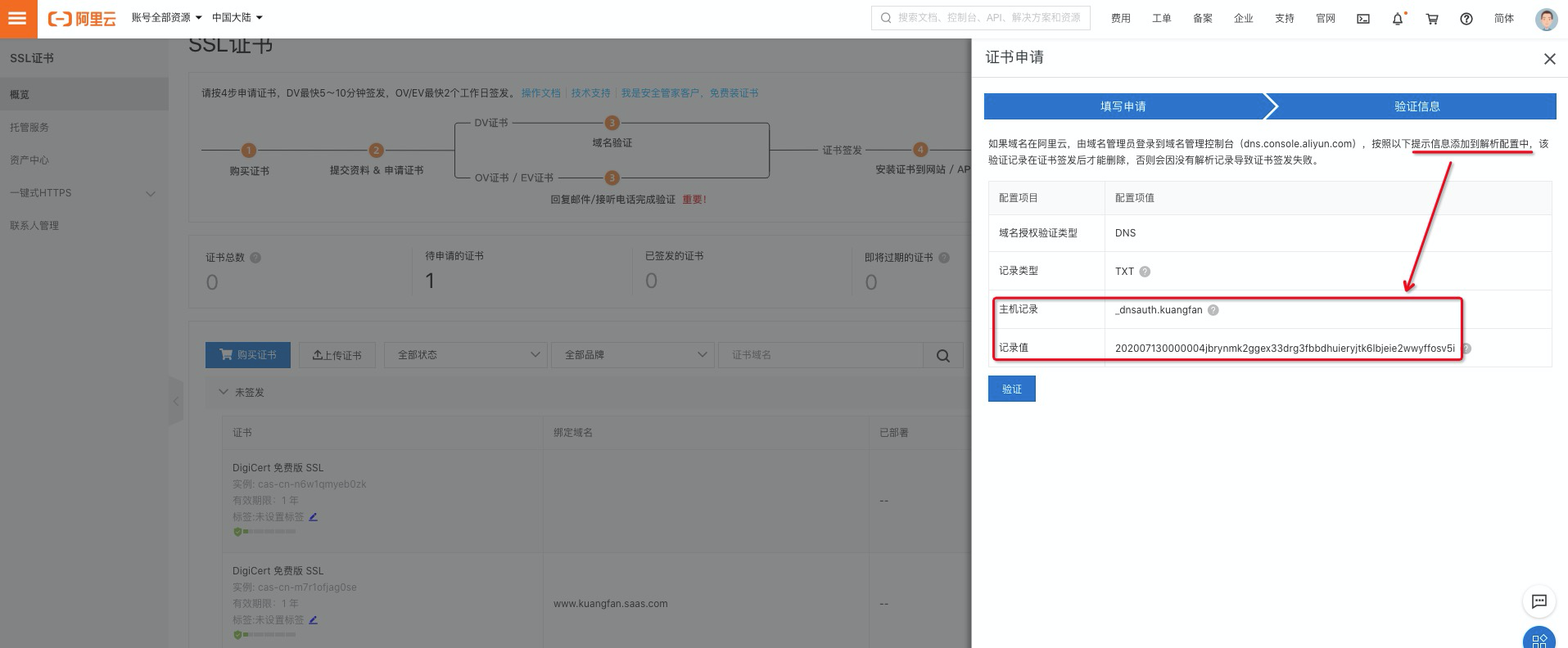The width and height of the screenshot is (1568, 648).
Task: Open 全部状态 filter dropdown
Action: click(466, 355)
